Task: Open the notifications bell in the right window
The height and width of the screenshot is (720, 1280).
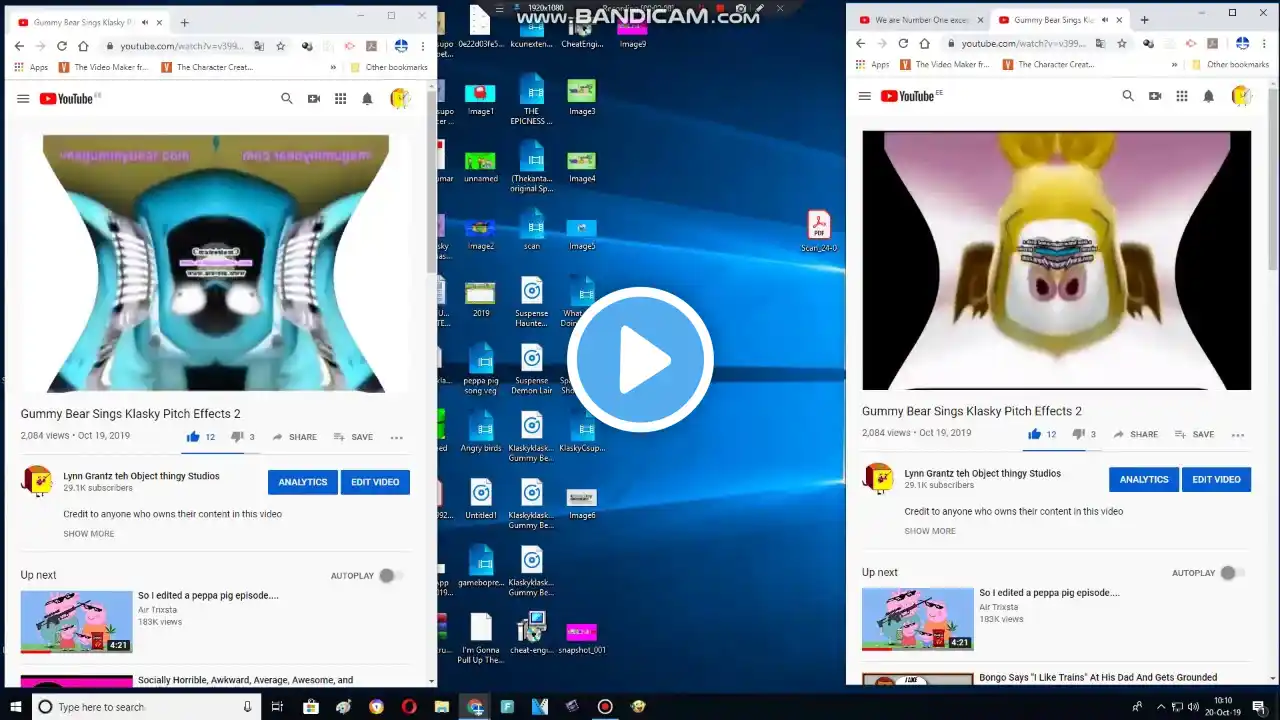Action: 1208,96
